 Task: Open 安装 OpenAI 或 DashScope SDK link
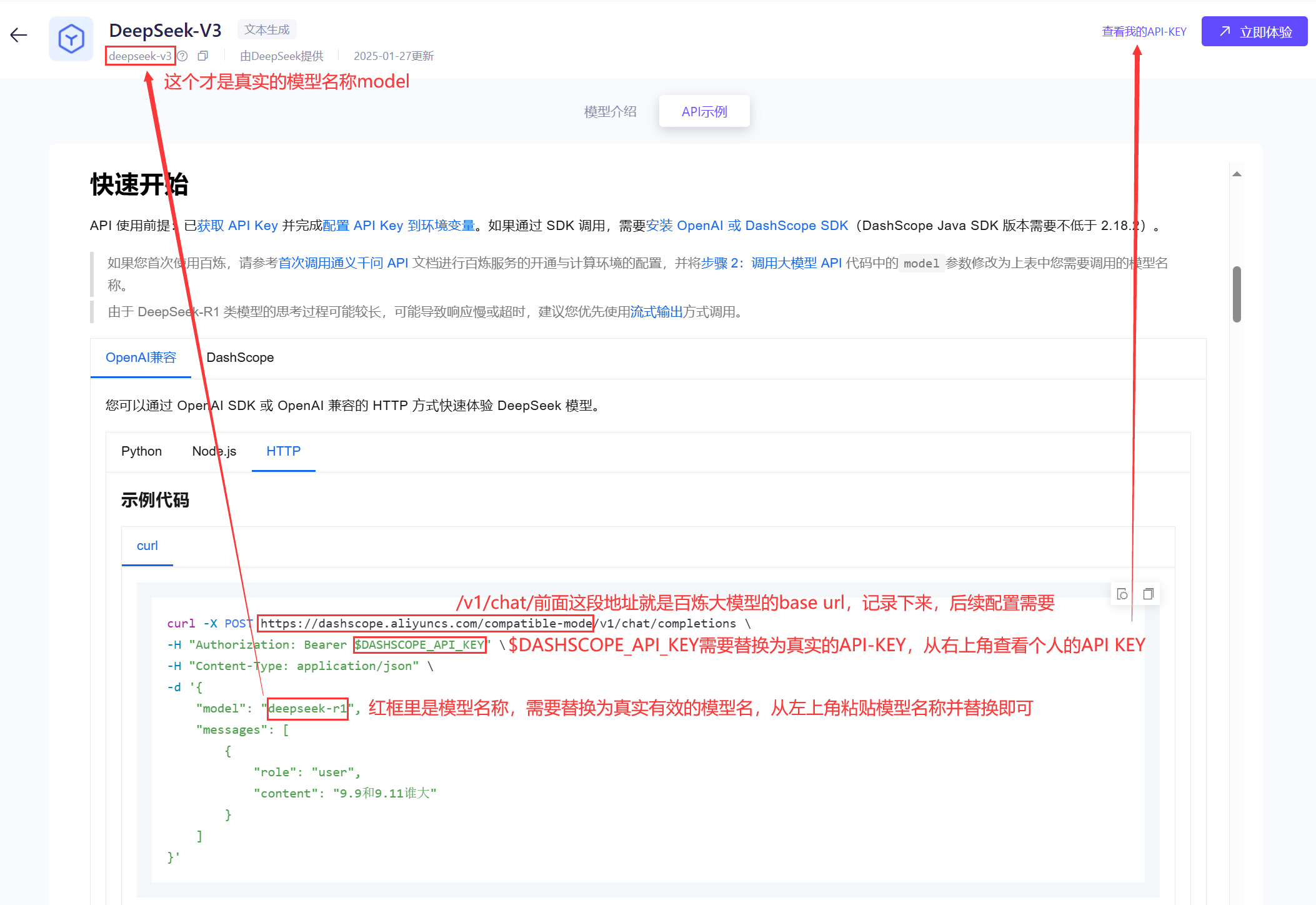[x=747, y=226]
